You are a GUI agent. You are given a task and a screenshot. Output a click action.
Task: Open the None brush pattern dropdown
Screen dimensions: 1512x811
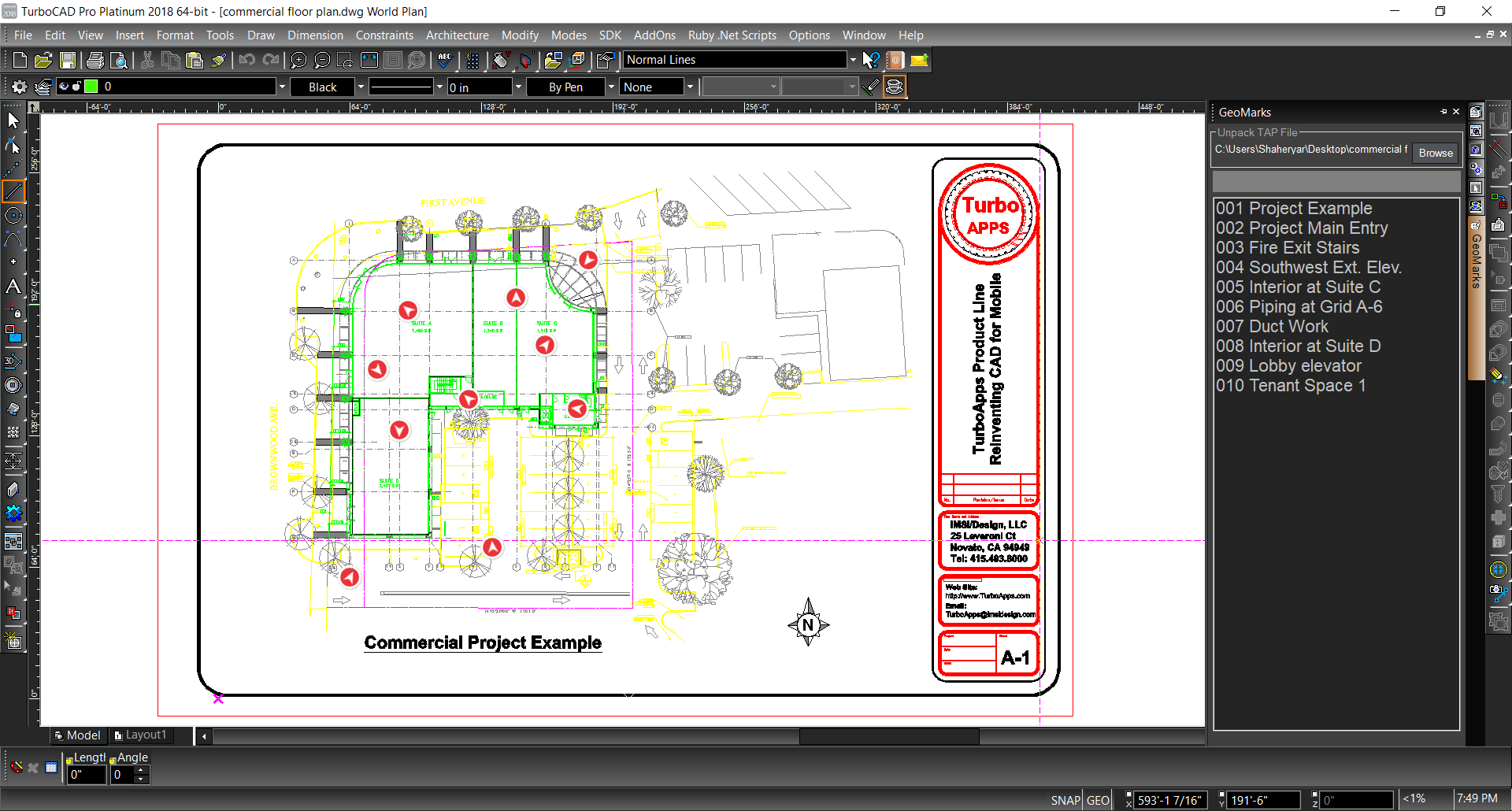pyautogui.click(x=690, y=87)
